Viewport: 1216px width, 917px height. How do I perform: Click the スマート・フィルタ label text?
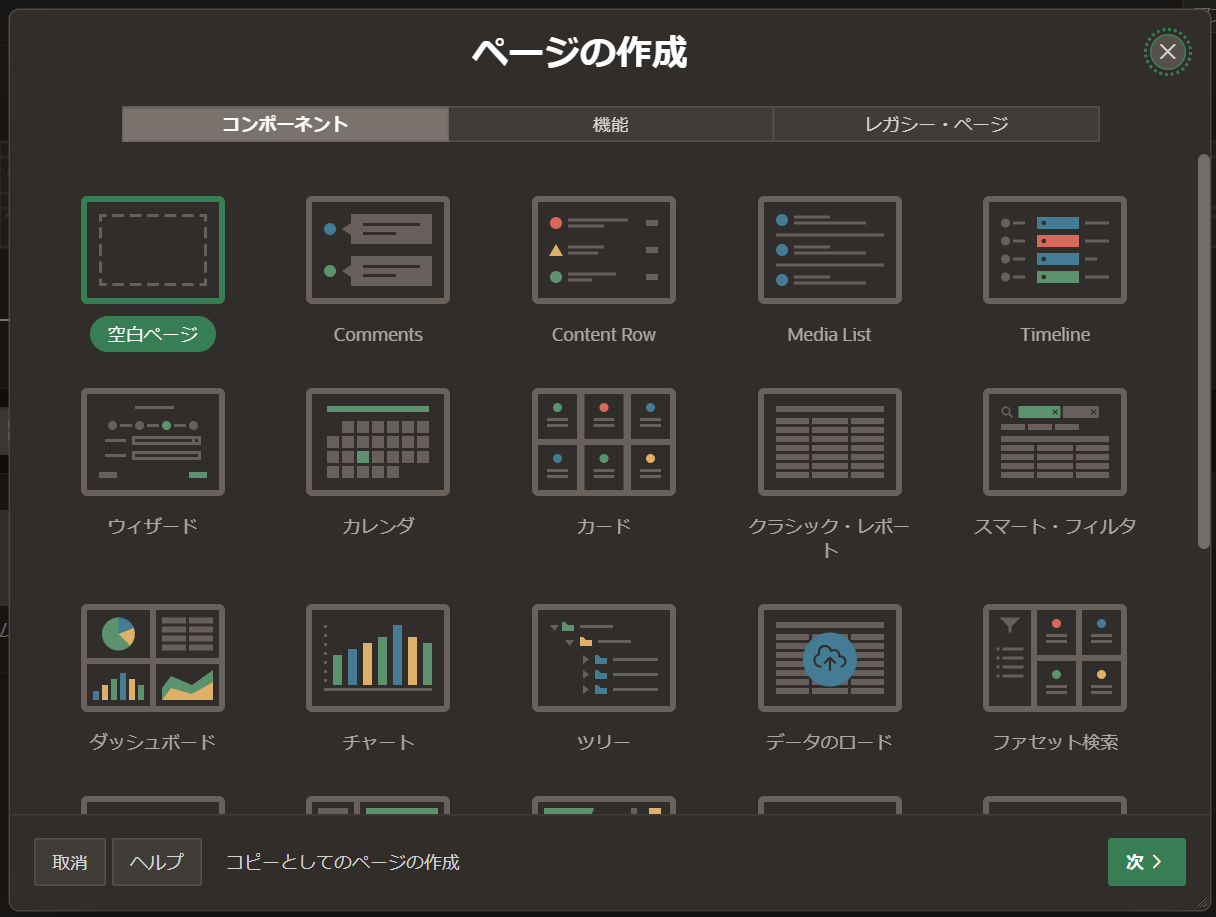pyautogui.click(x=1055, y=526)
